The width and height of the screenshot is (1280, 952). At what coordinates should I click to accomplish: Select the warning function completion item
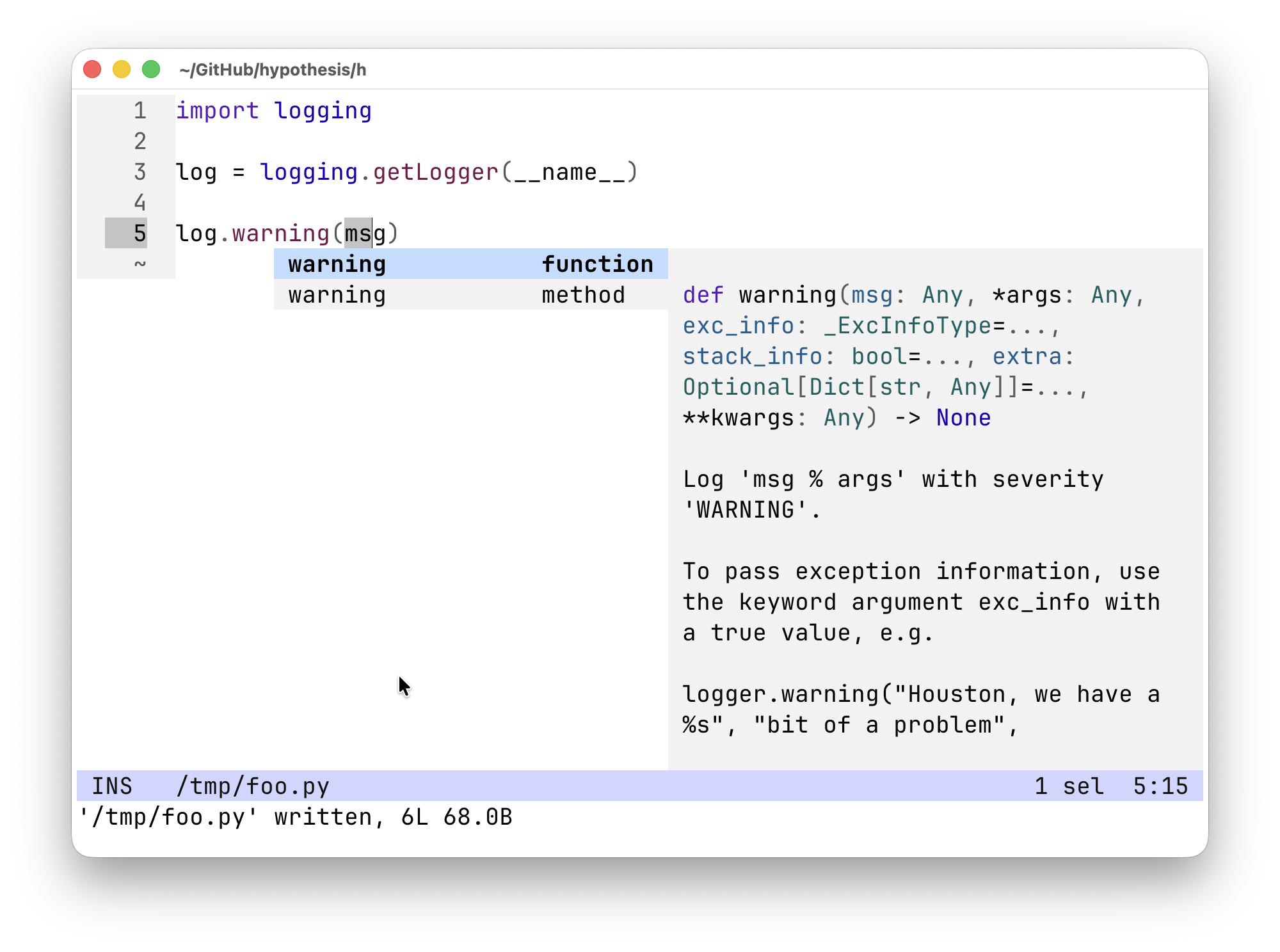point(470,264)
